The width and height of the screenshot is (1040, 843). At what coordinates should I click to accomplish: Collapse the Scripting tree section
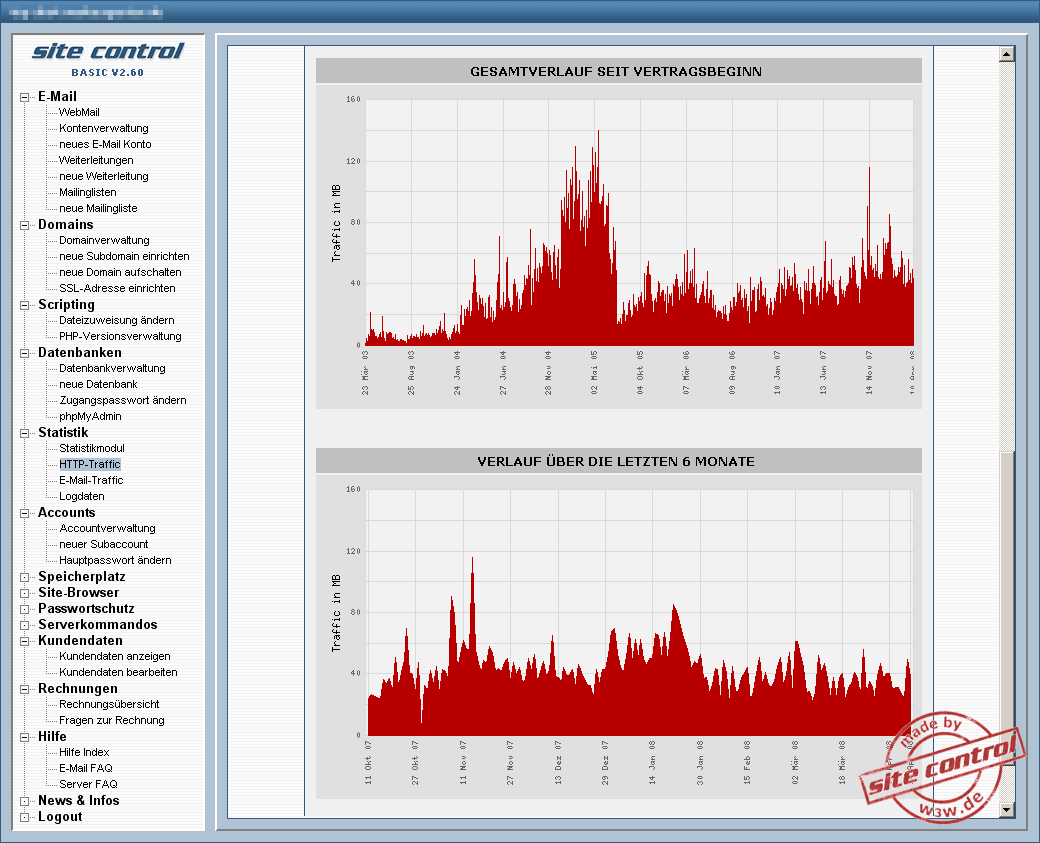tap(25, 306)
